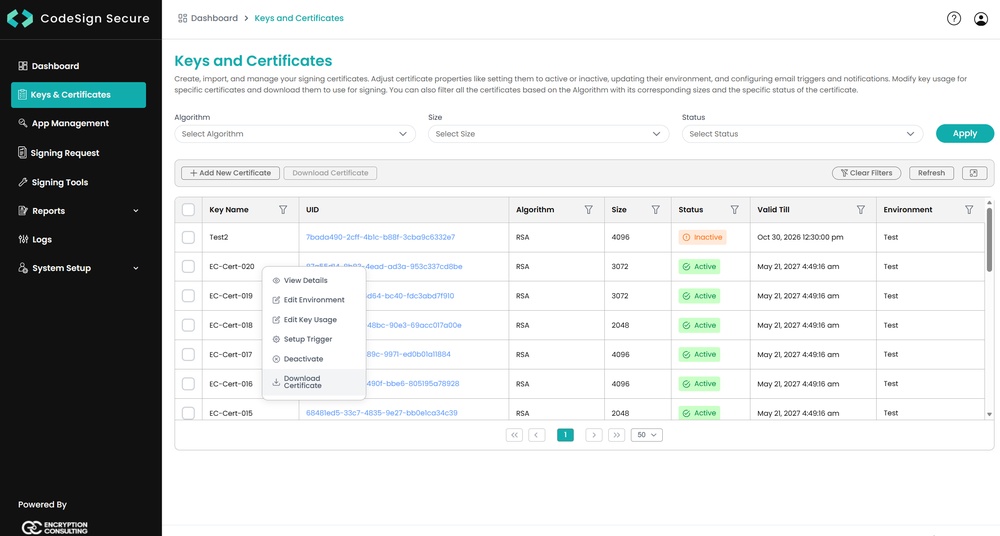
Task: Click the Key Name column header
Action: (x=229, y=210)
